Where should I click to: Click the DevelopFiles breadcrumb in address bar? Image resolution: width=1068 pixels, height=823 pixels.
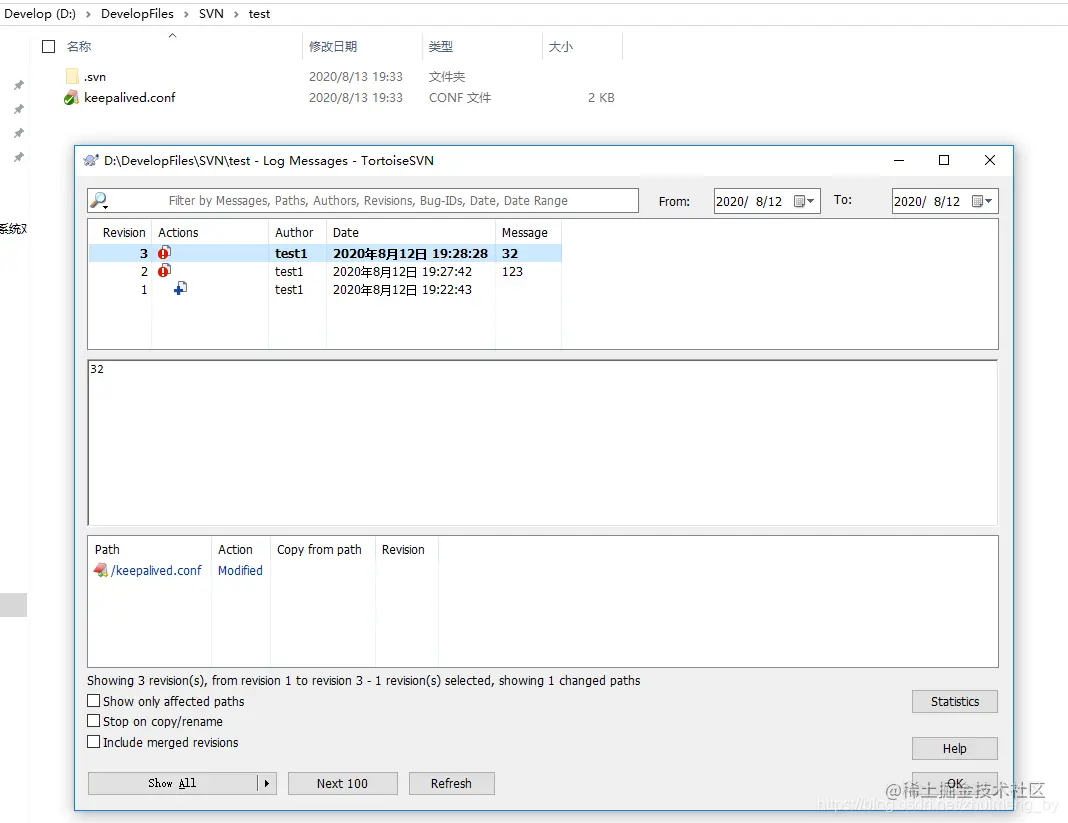click(x=137, y=14)
